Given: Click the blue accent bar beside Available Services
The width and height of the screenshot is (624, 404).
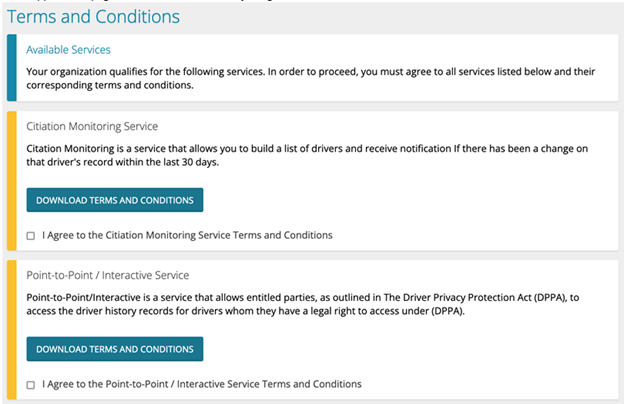Looking at the screenshot, I should (11, 68).
